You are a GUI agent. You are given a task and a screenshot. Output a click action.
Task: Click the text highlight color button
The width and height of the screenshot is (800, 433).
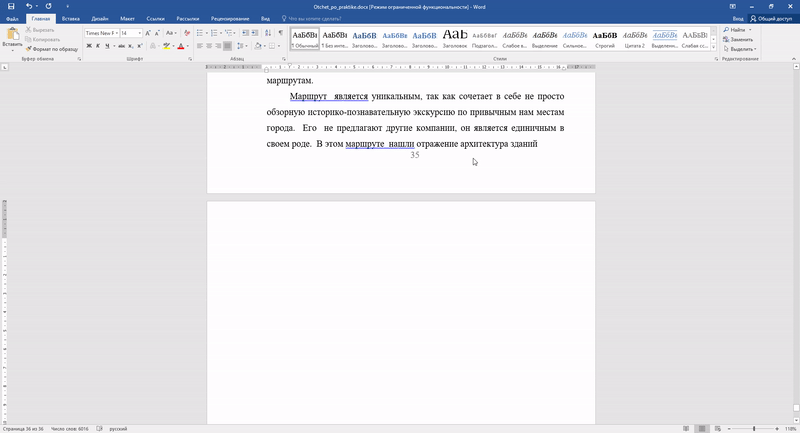tap(166, 46)
